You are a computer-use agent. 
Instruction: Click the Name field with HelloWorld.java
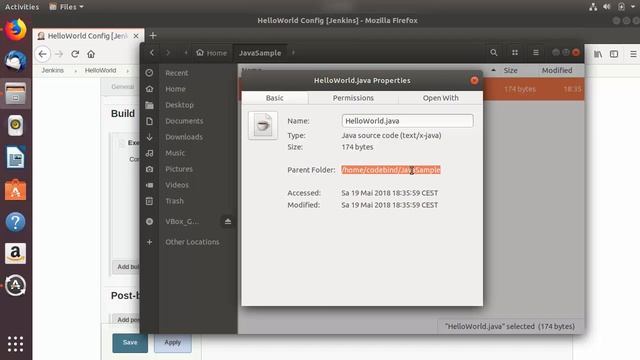[x=407, y=121]
